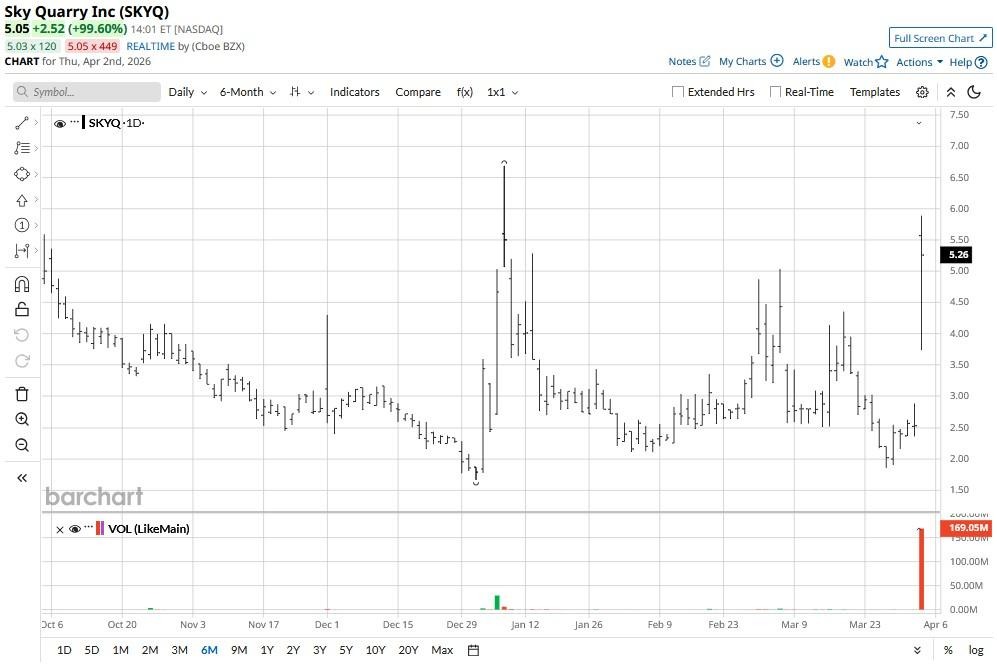Click the REALTIME quote link
This screenshot has width=997, height=665.
point(151,46)
